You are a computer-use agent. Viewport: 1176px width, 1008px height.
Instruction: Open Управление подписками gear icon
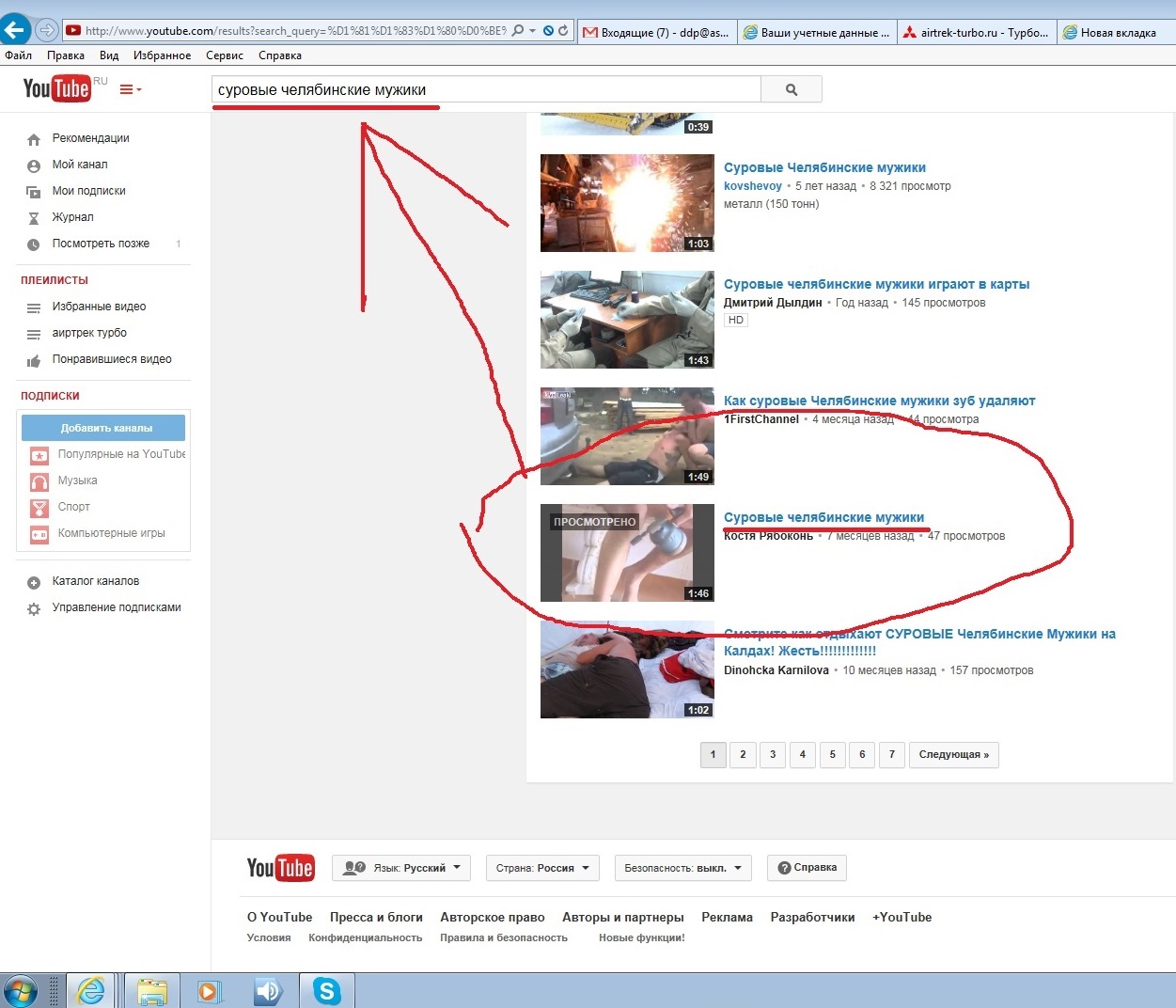pos(34,608)
